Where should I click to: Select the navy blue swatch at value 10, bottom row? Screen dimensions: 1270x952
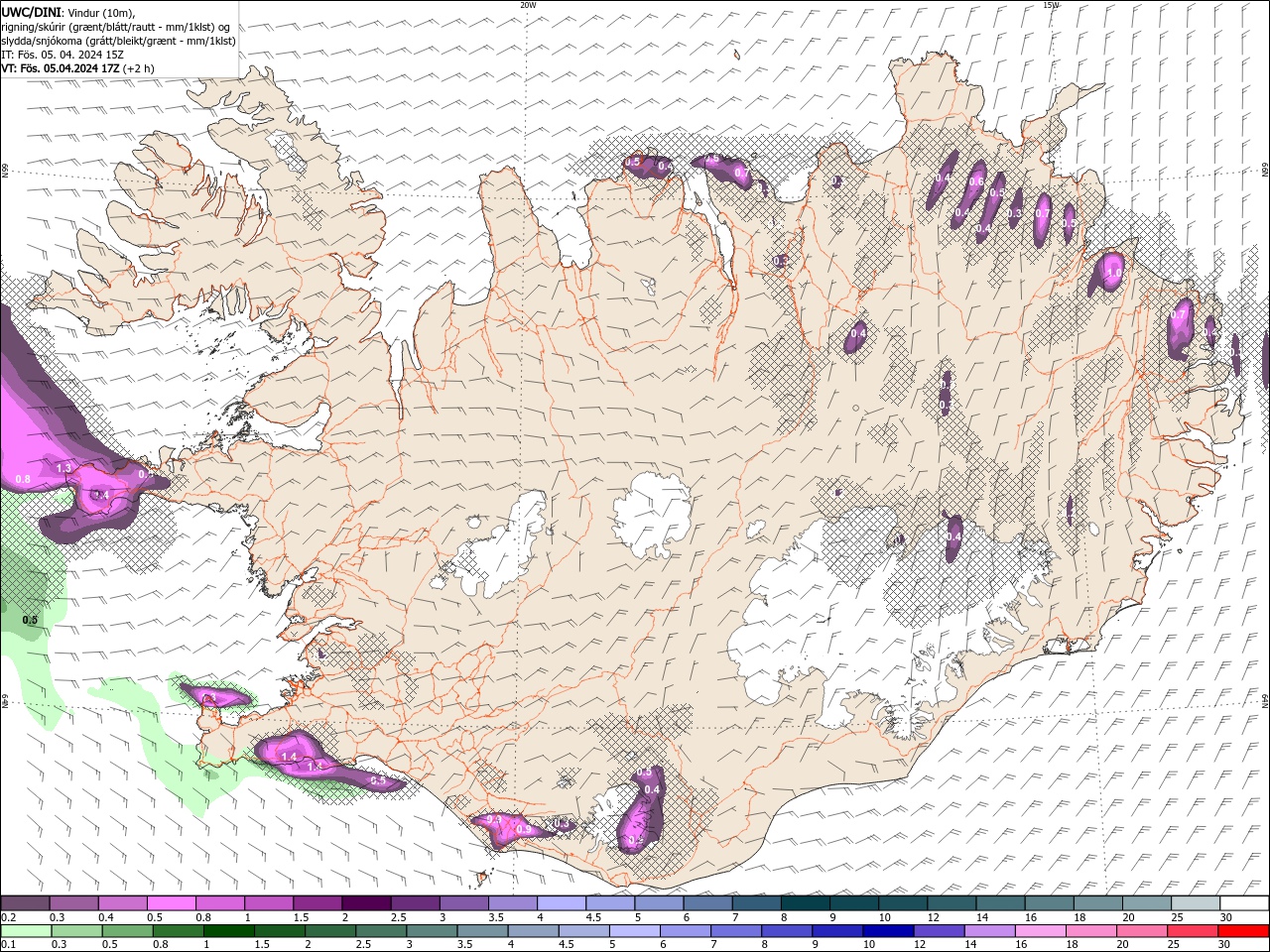coord(888,931)
